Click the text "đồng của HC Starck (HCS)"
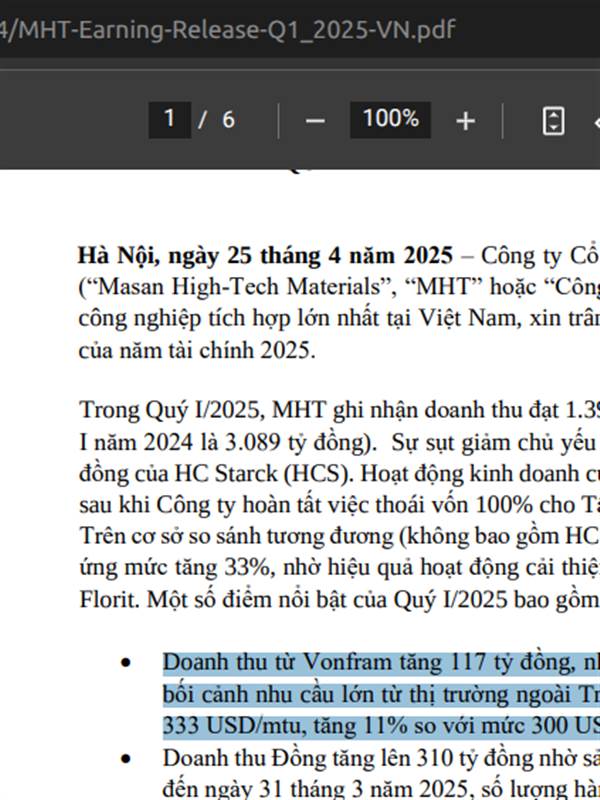The width and height of the screenshot is (600, 800). pyautogui.click(x=214, y=473)
